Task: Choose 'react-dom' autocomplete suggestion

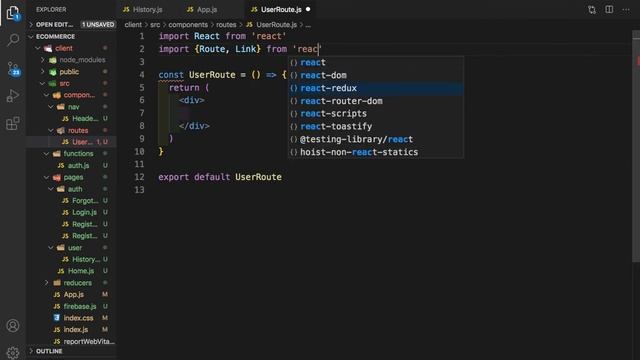Action: click(x=376, y=76)
